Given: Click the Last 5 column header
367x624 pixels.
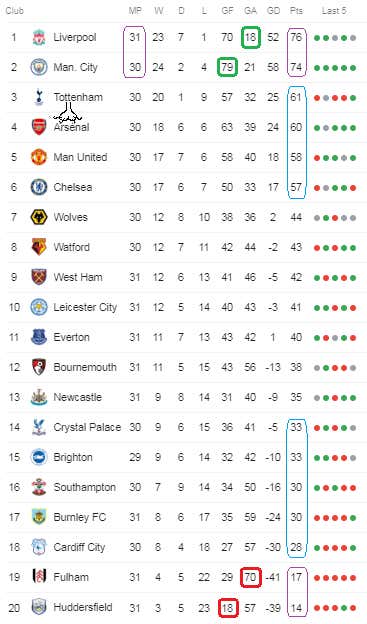Looking at the screenshot, I should click(x=334, y=11).
